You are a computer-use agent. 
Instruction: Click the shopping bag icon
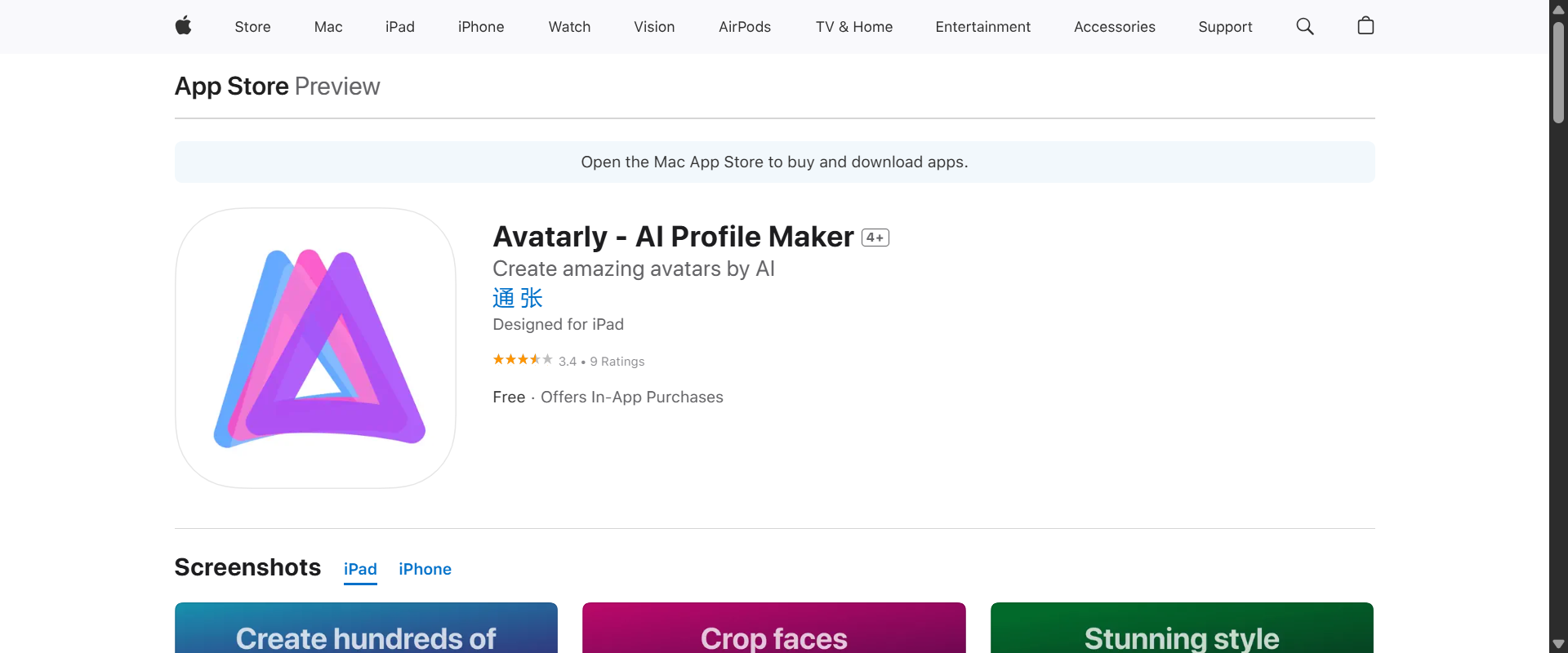[x=1365, y=26]
